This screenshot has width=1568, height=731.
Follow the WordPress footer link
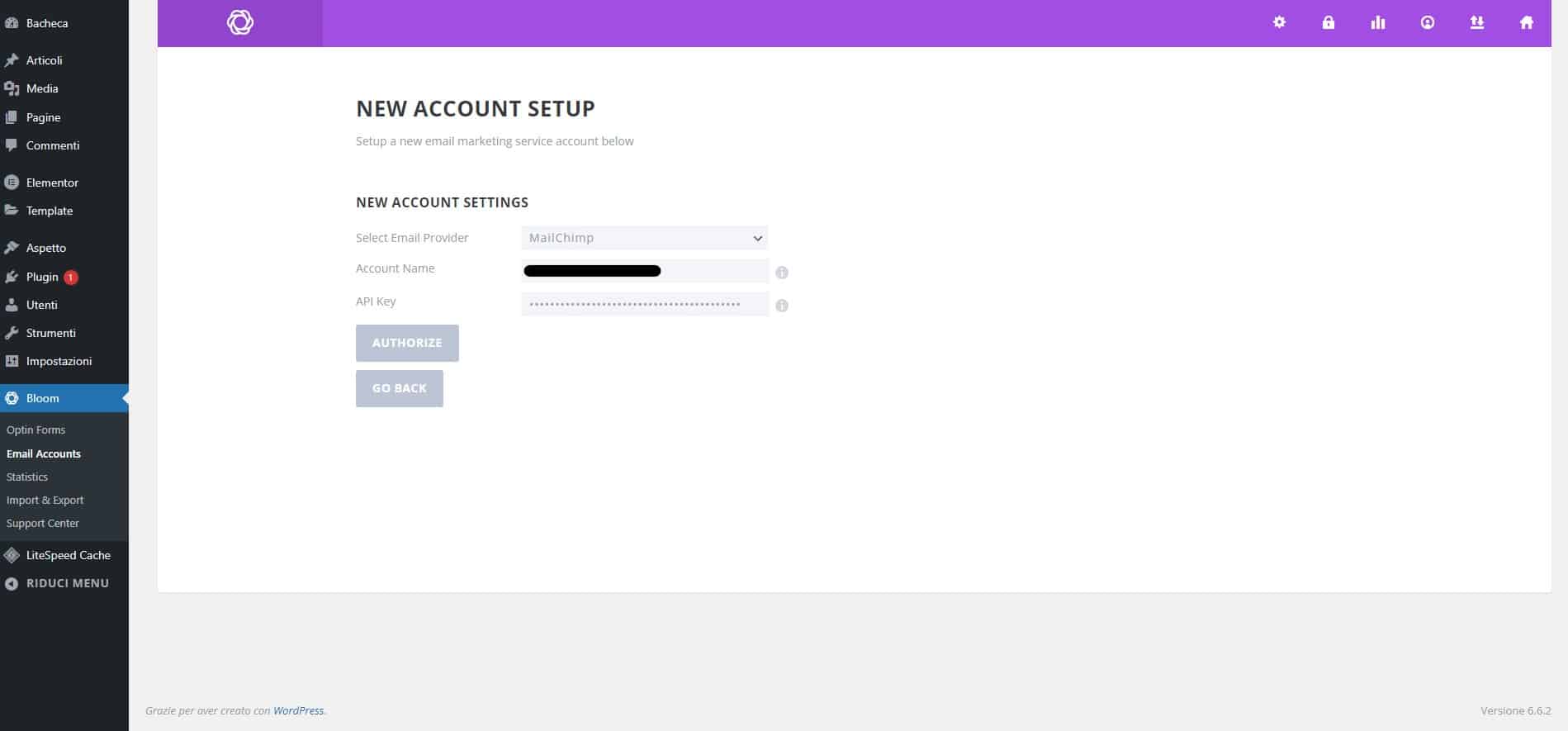[299, 710]
